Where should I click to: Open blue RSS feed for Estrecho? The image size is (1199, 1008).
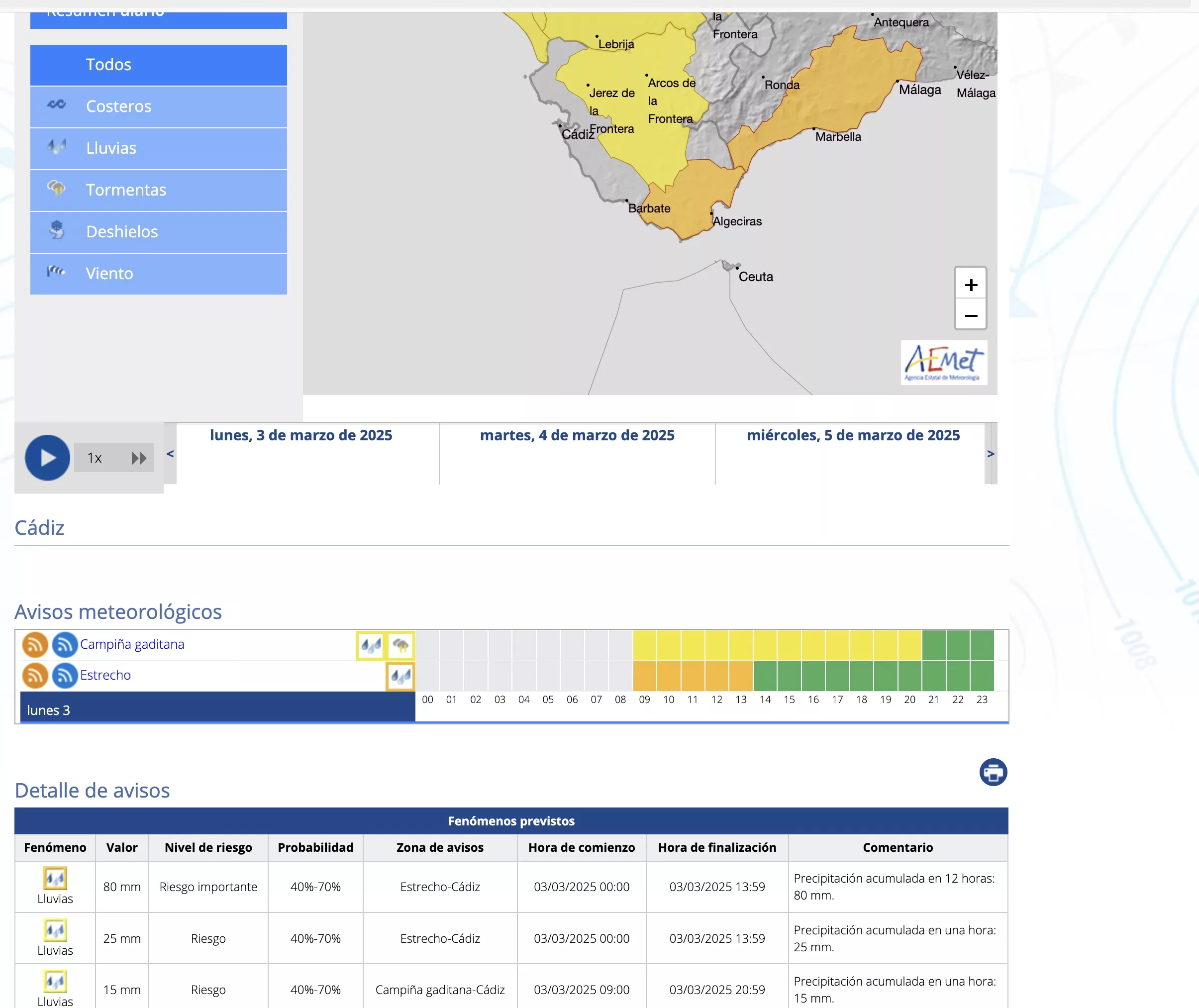tap(65, 676)
